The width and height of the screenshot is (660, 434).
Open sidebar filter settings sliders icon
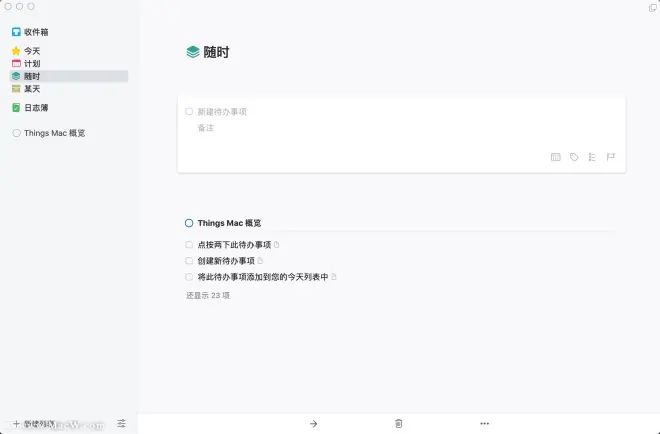(x=121, y=423)
